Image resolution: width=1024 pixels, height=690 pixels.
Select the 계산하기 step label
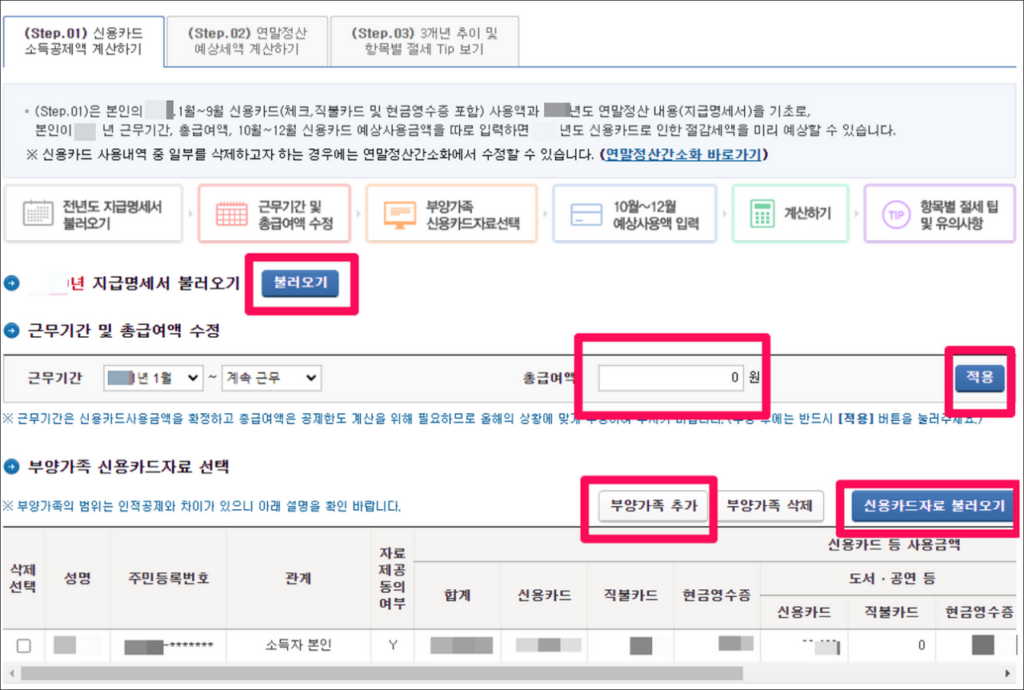807,213
